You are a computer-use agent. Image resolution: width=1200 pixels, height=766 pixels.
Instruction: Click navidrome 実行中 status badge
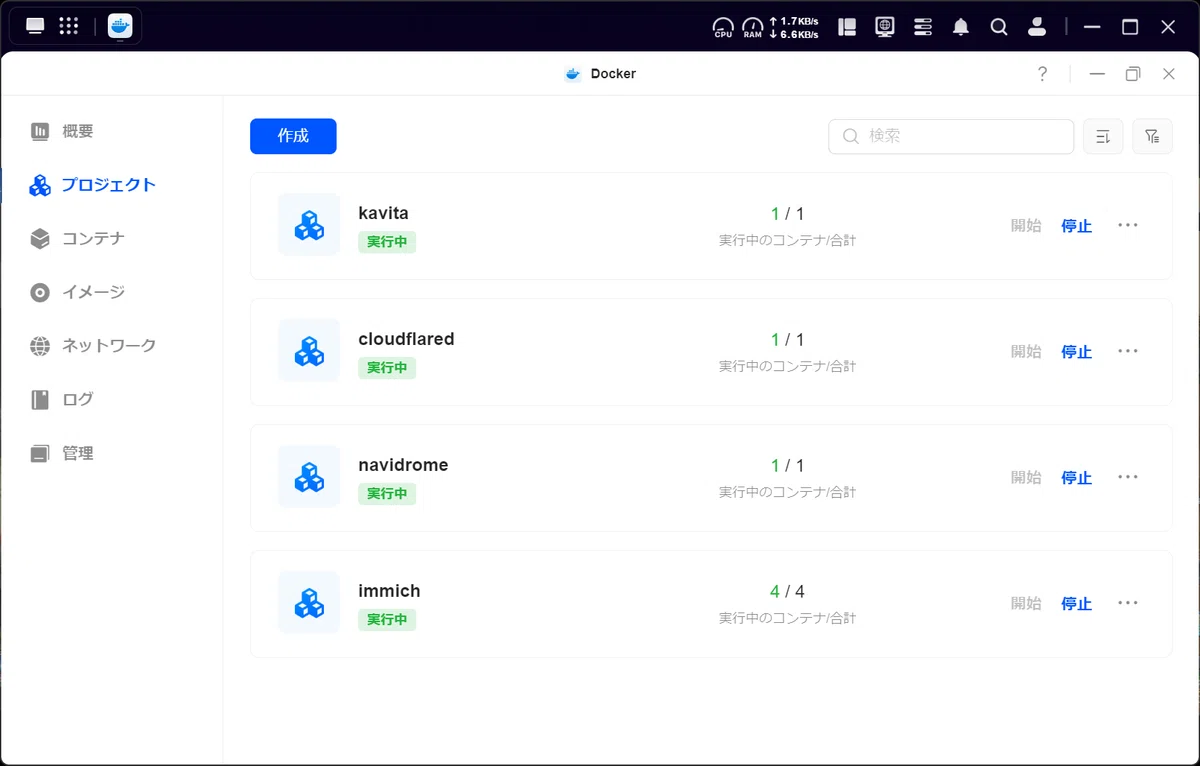click(x=387, y=494)
